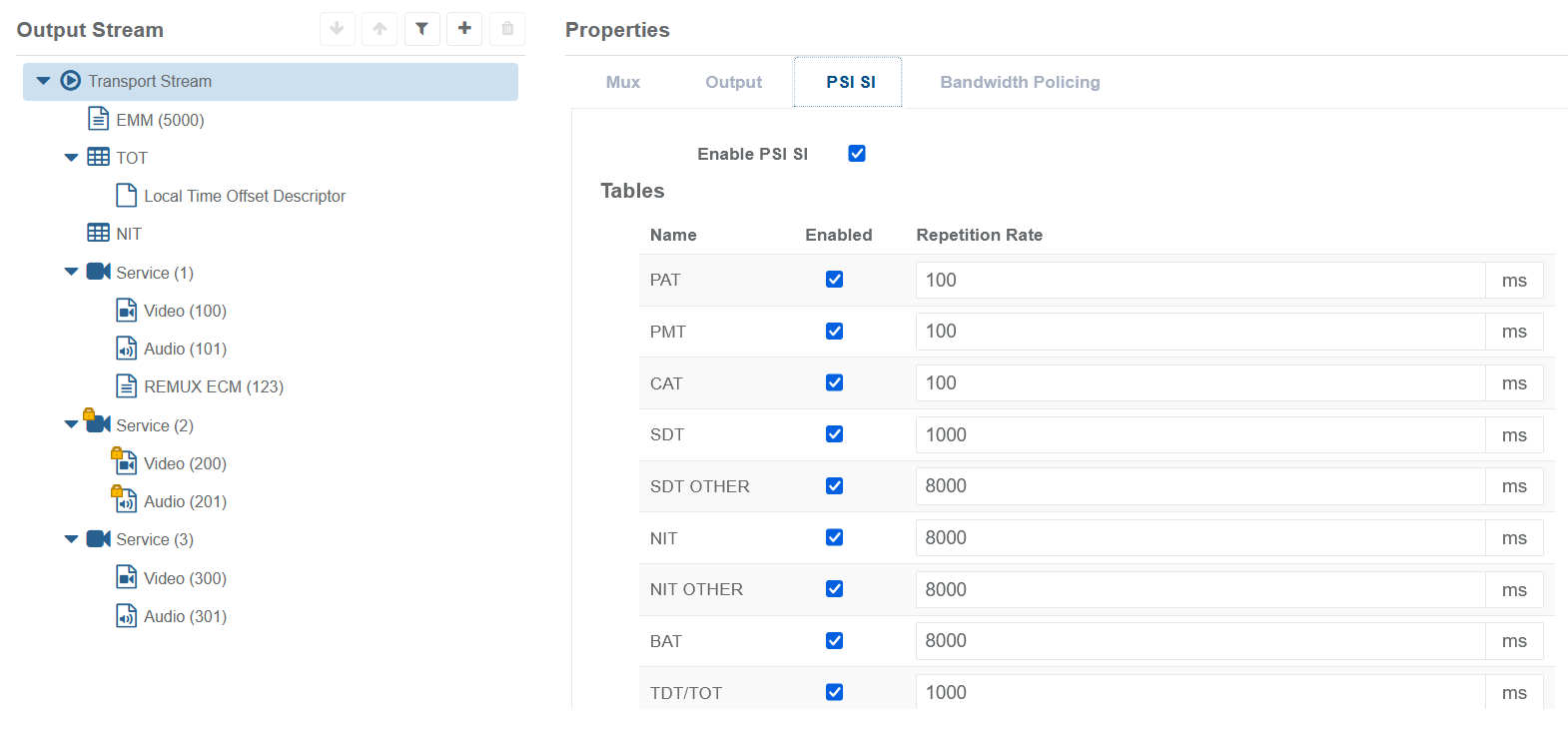Collapse the Service (3) node

pos(71,539)
